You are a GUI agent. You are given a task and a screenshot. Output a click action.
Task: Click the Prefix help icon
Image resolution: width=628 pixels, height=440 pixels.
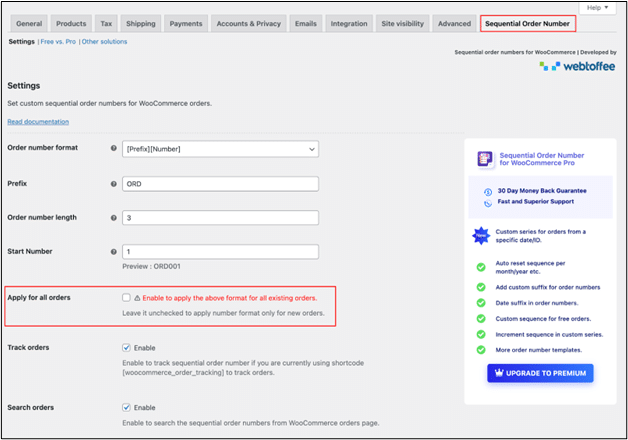(114, 184)
